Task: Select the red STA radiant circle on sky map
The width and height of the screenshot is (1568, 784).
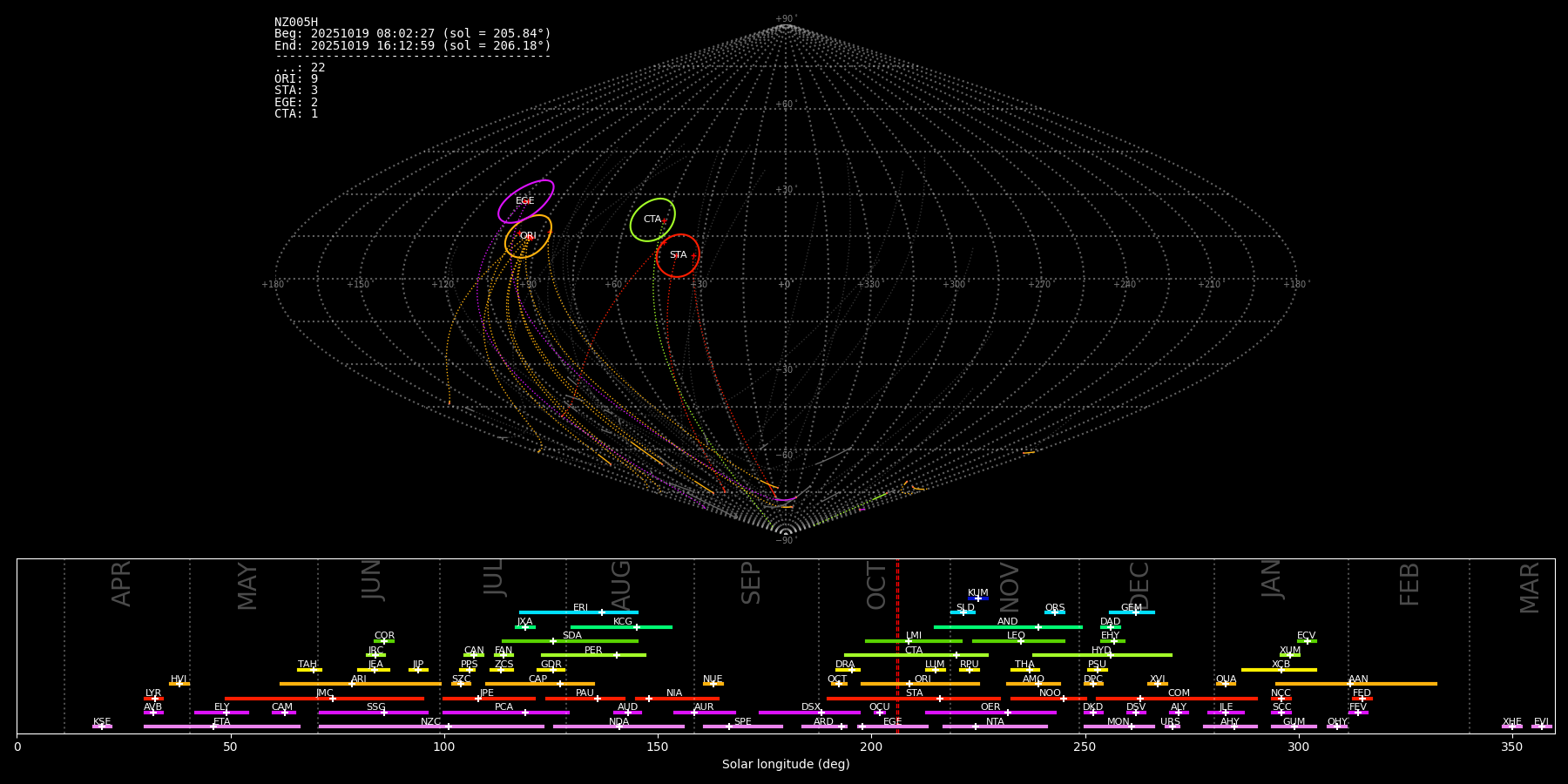Action: click(678, 255)
